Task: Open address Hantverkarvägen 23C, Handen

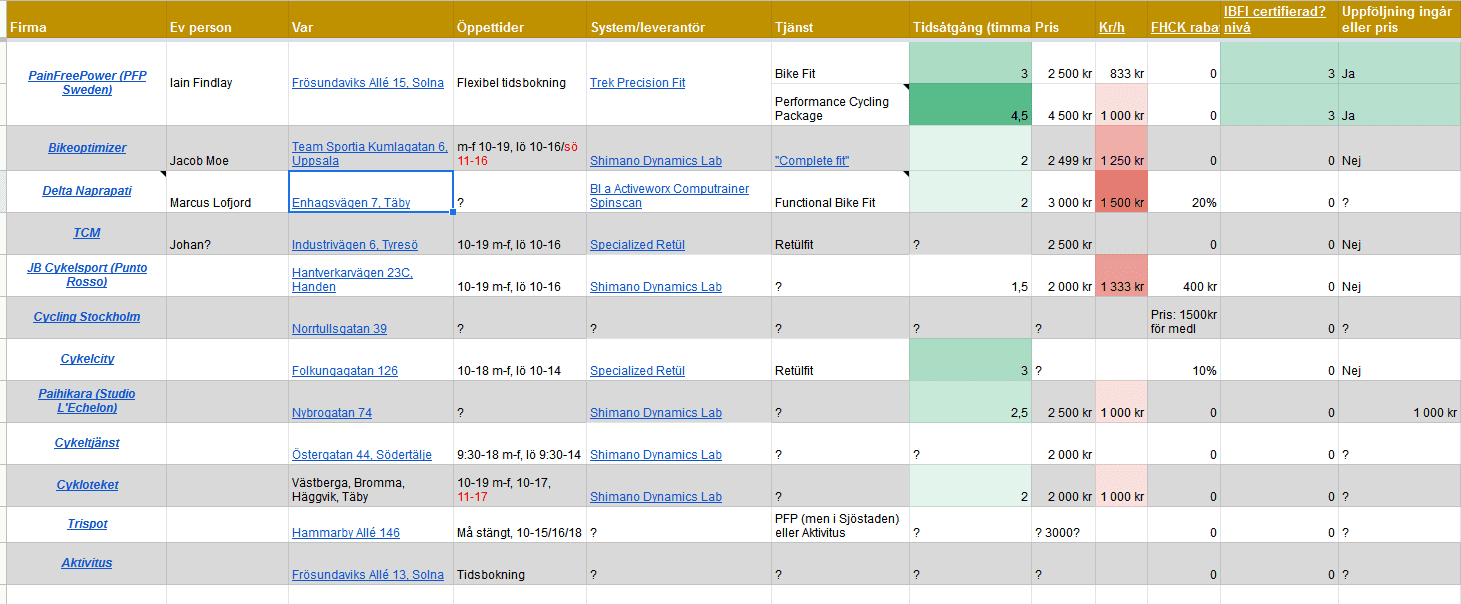Action: [x=352, y=280]
